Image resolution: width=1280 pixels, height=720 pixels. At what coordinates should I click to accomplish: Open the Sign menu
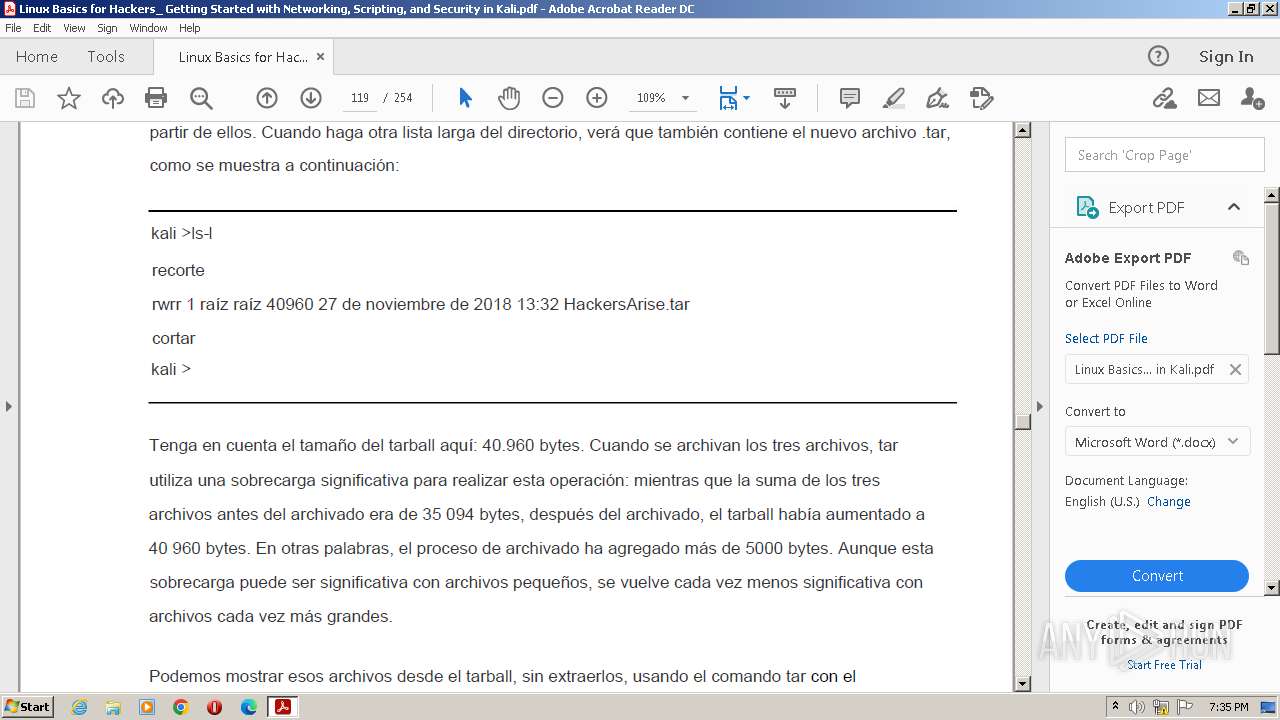(107, 28)
